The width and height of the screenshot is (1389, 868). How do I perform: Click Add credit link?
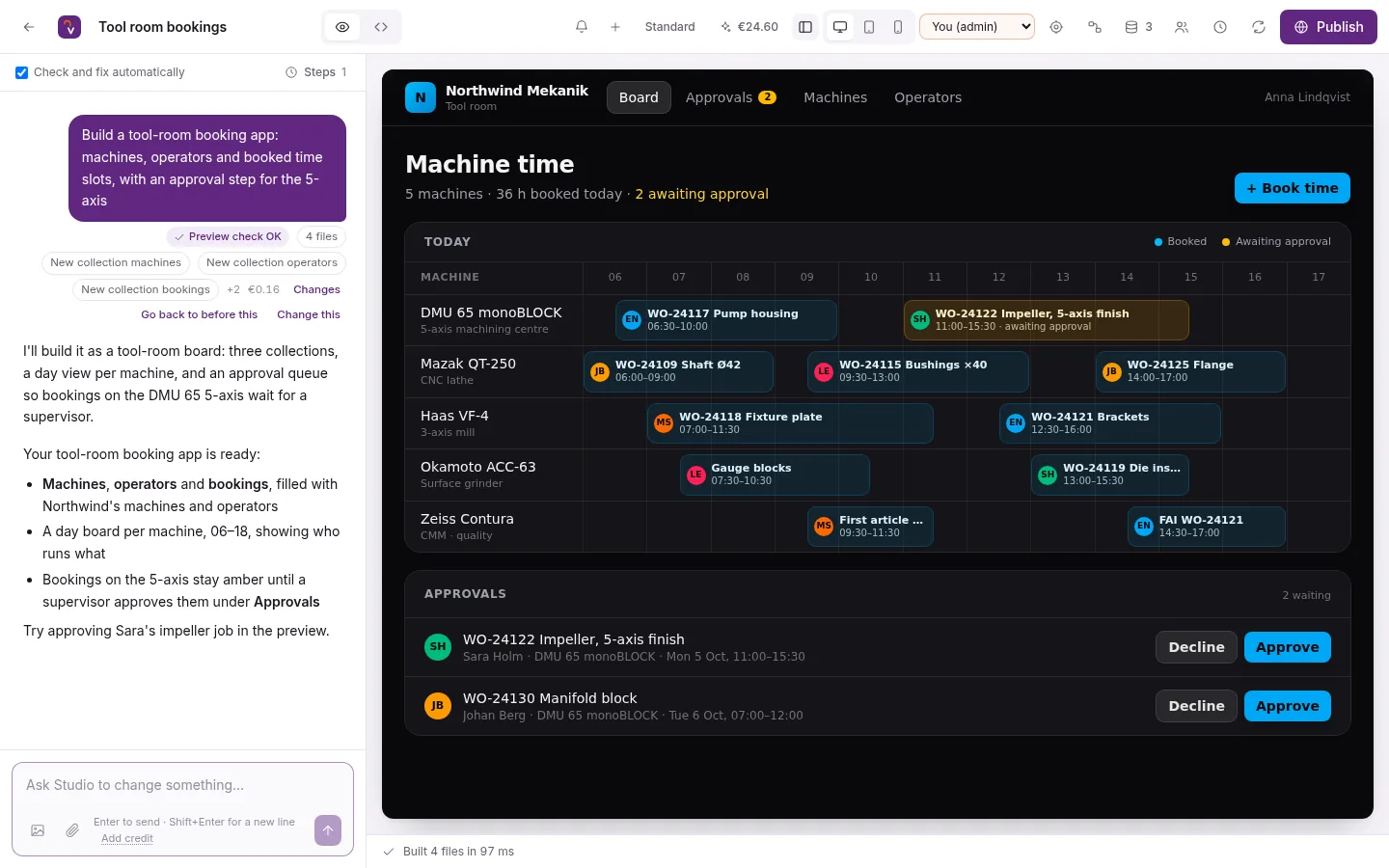(x=127, y=838)
